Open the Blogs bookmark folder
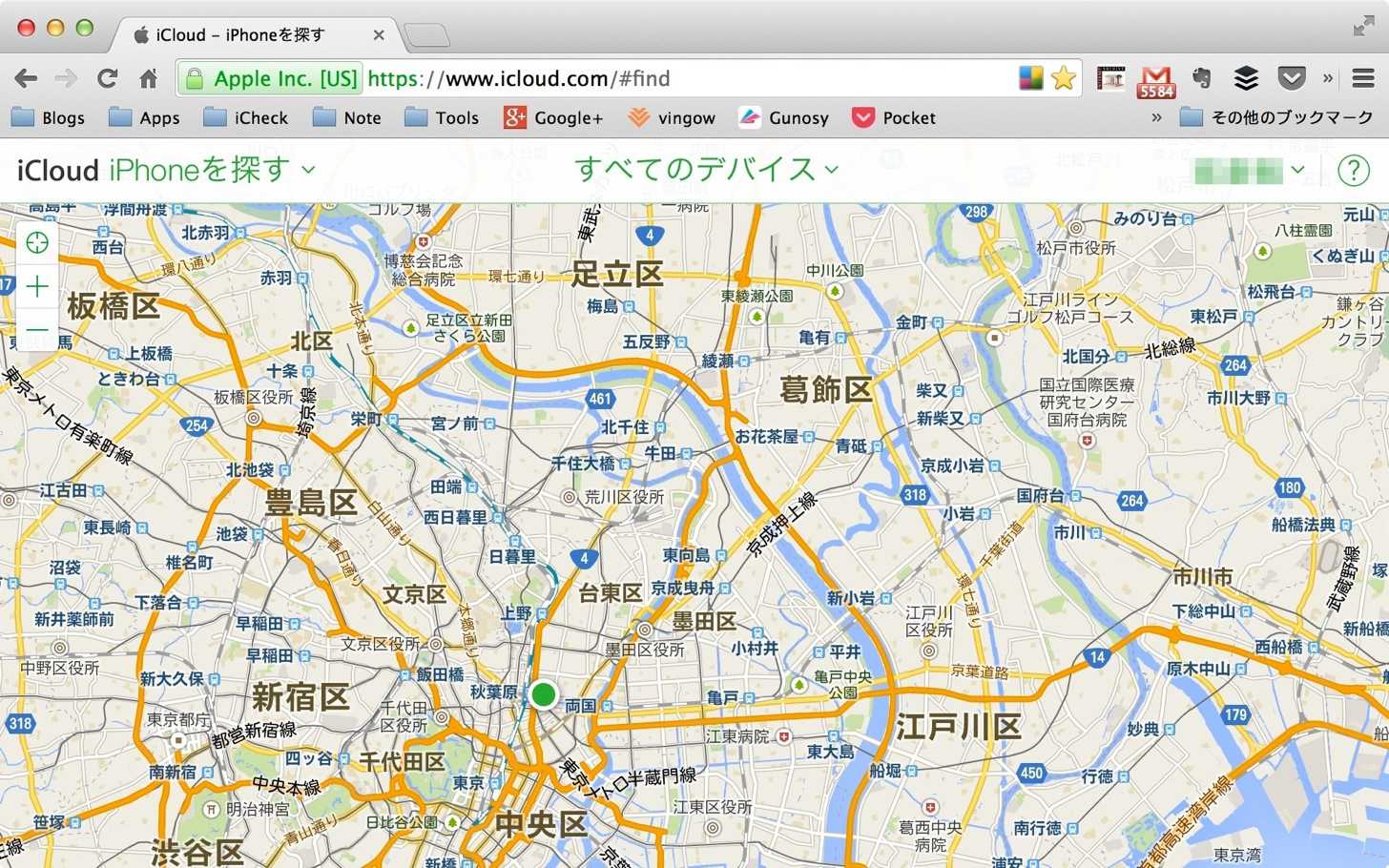The image size is (1389, 868). click(48, 117)
